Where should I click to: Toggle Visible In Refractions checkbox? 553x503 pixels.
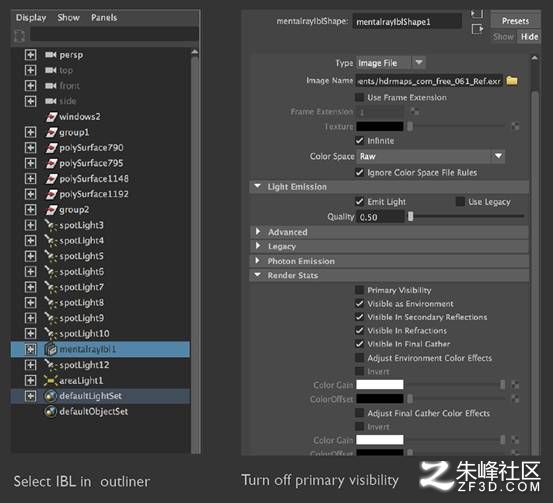click(359, 331)
